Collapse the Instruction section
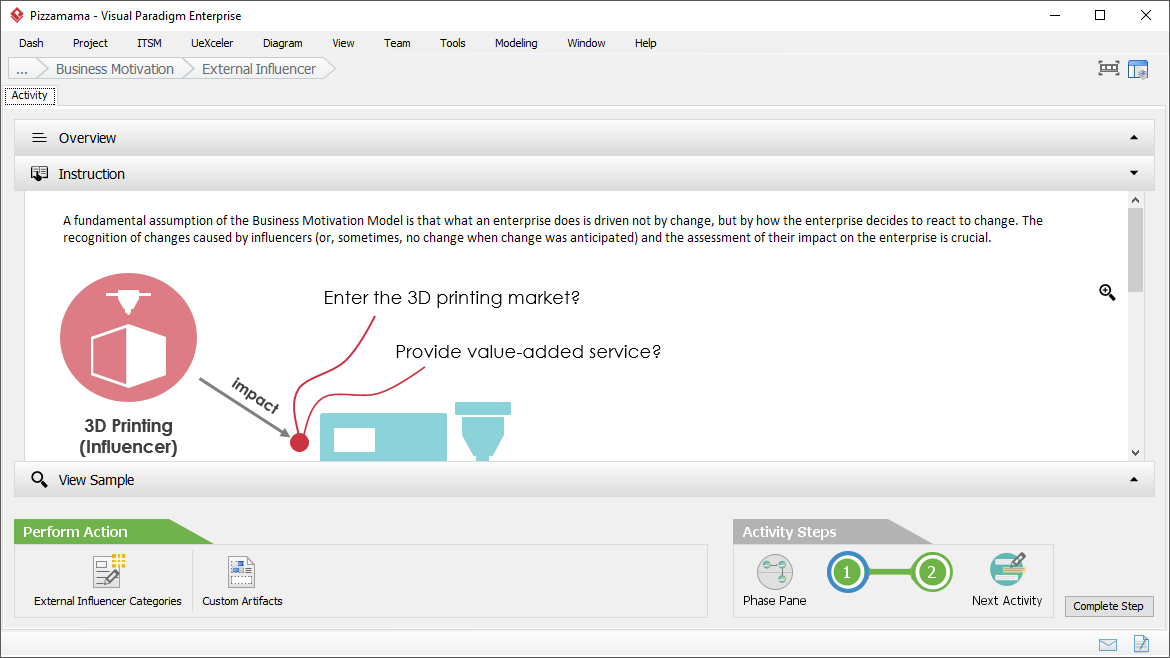The height and width of the screenshot is (658, 1170). 1134,174
